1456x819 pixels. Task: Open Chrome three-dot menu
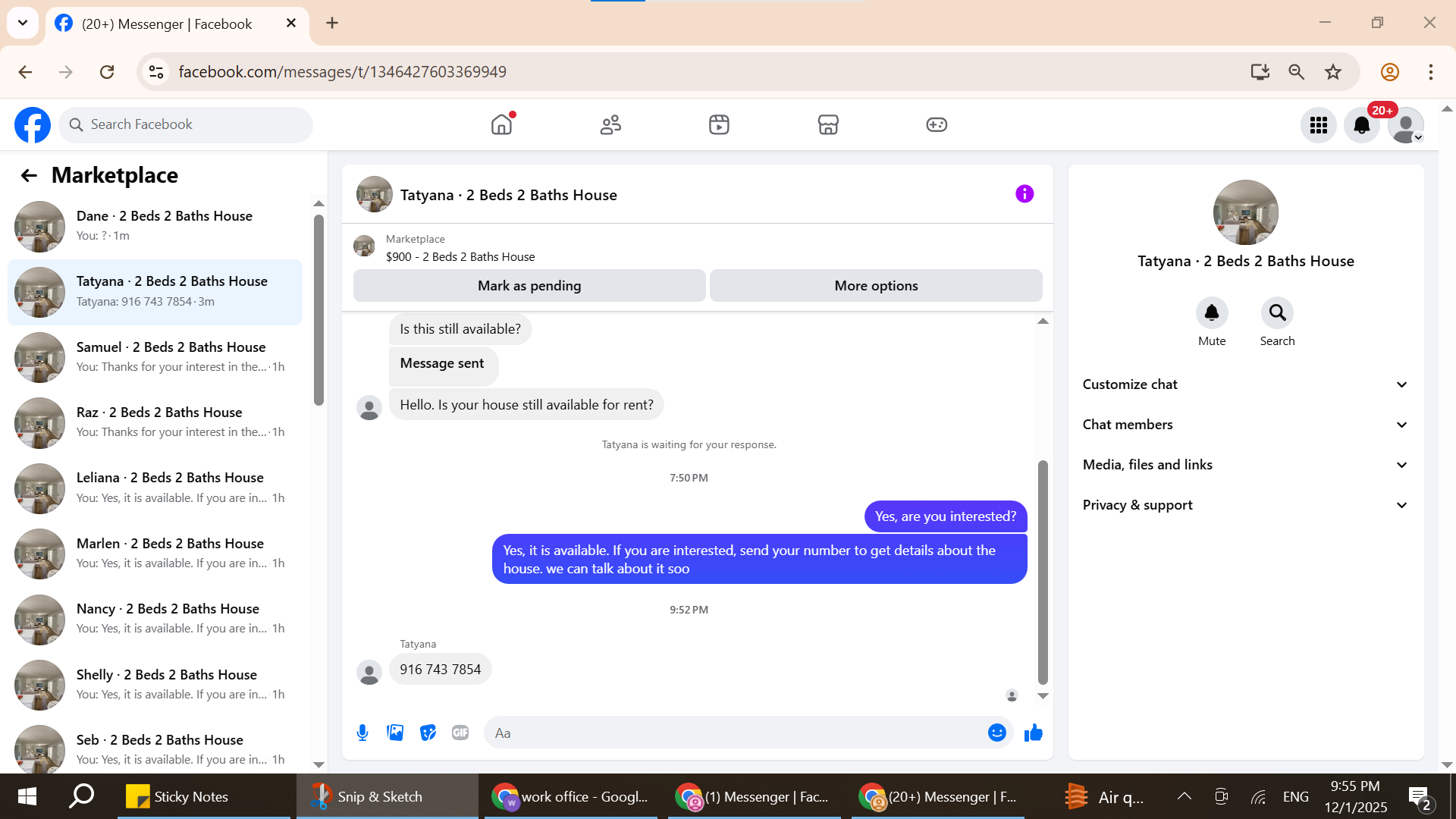[1431, 72]
